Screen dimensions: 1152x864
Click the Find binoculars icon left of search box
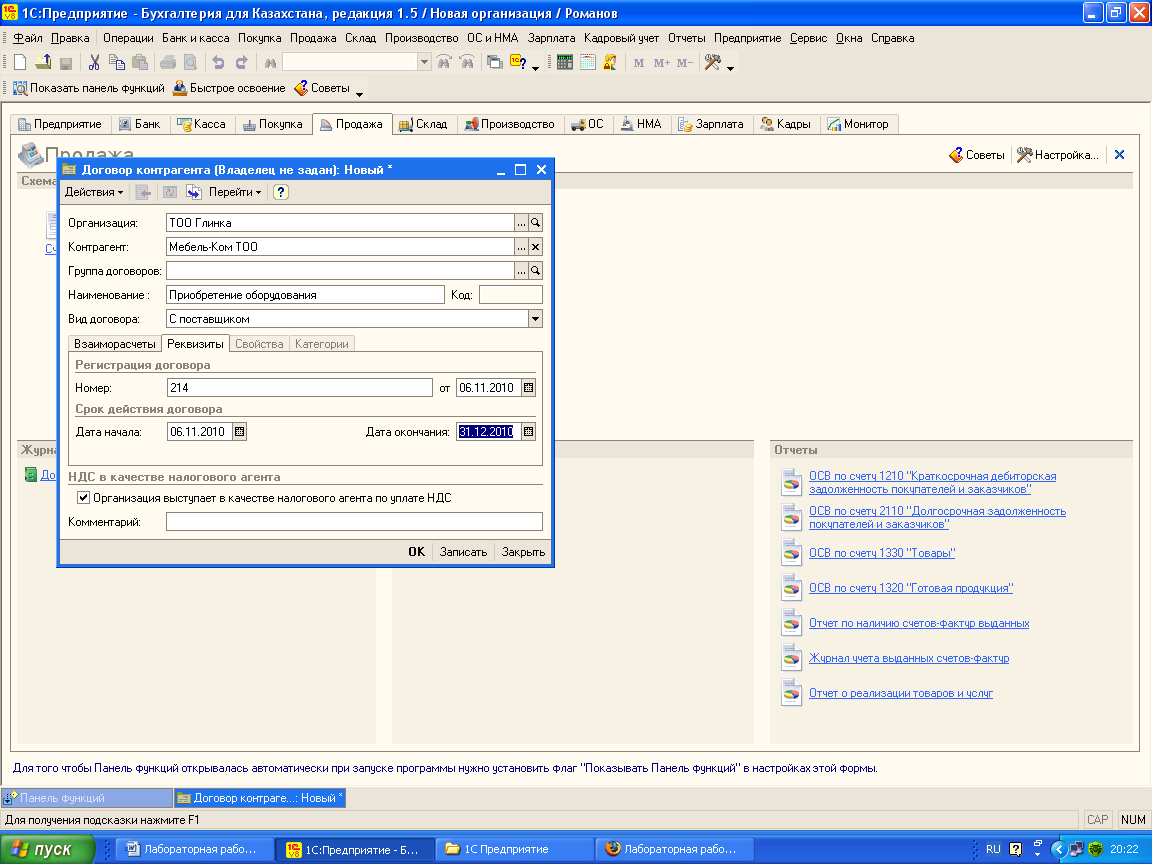point(270,63)
